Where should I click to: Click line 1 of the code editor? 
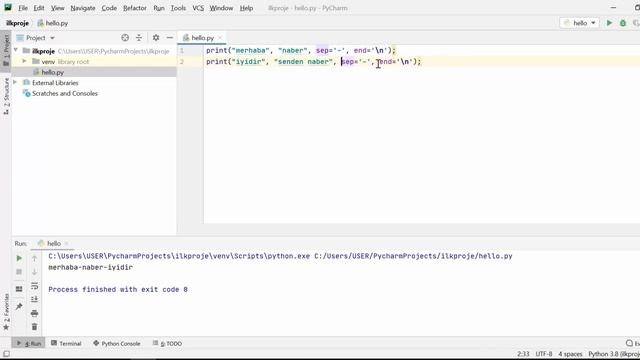pyautogui.click(x=301, y=50)
